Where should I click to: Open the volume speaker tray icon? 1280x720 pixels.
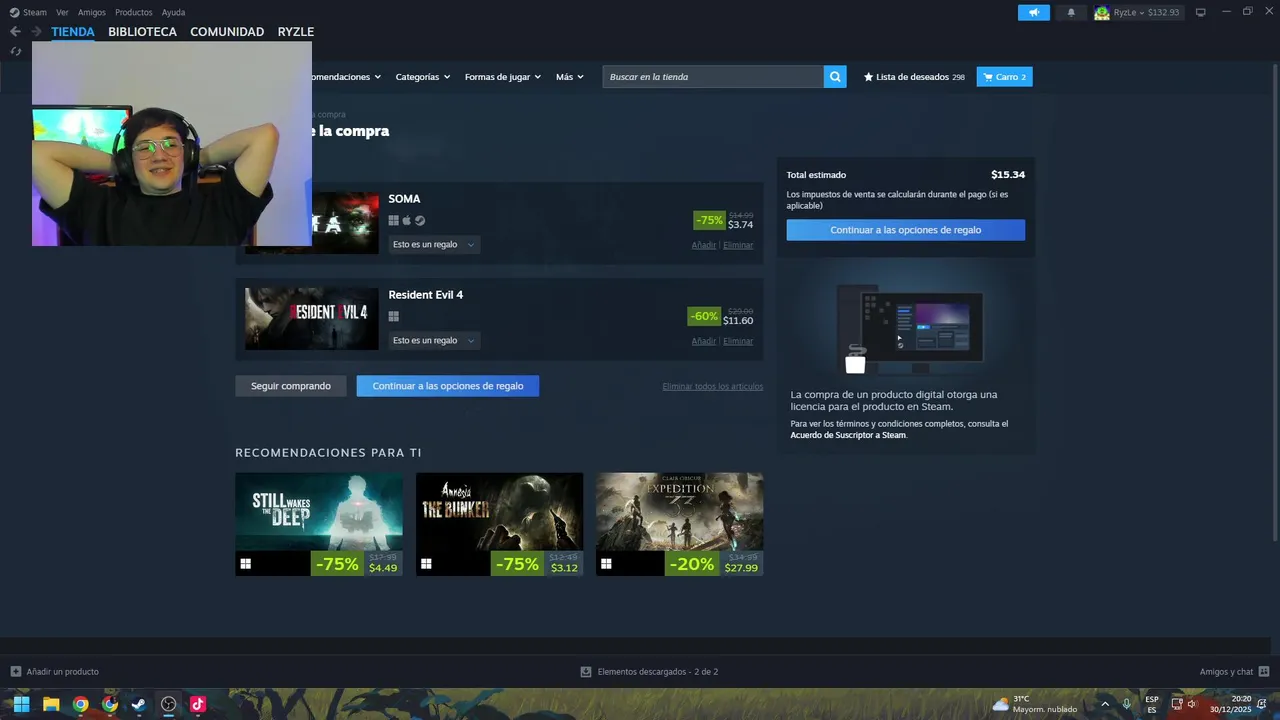pos(1192,704)
